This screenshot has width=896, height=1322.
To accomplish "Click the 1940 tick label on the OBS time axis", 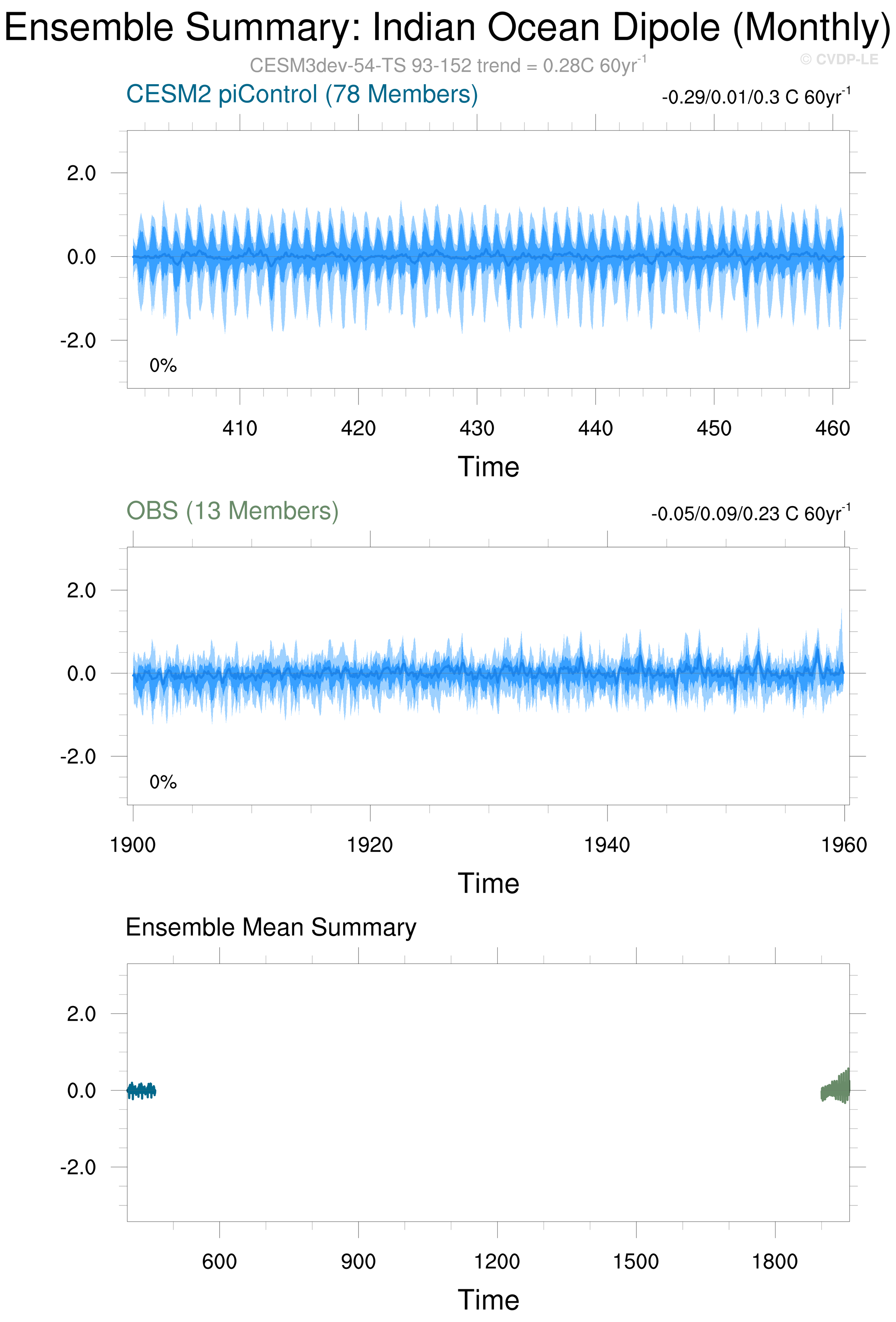I will pyautogui.click(x=607, y=845).
